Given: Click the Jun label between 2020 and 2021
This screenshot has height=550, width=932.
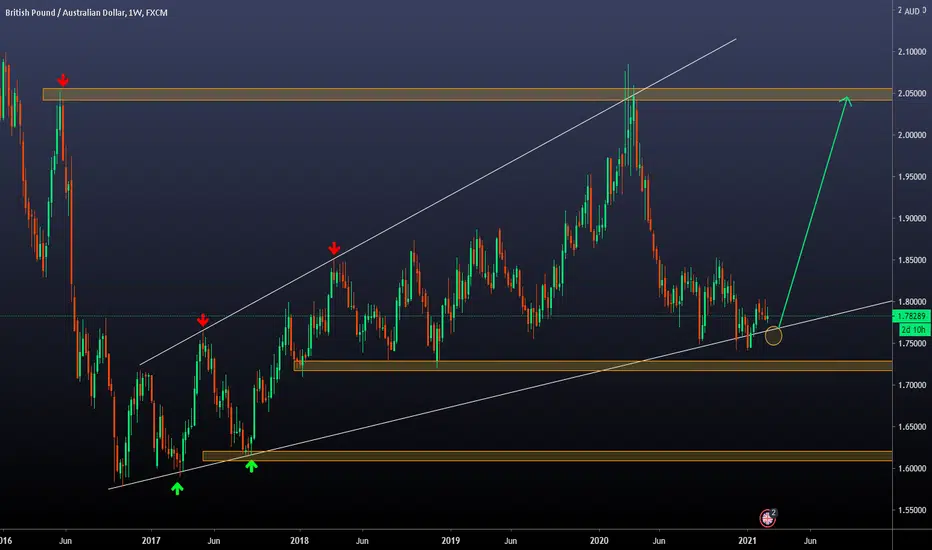Looking at the screenshot, I should click(x=659, y=541).
